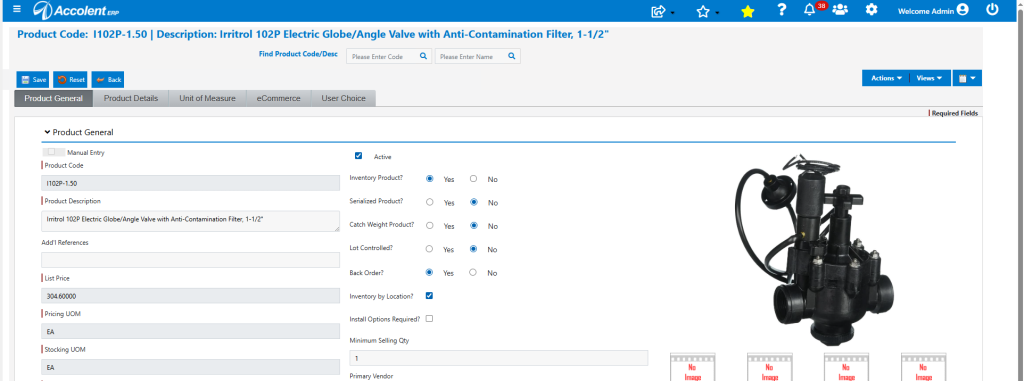
Task: Open the users group icon
Action: click(840, 10)
